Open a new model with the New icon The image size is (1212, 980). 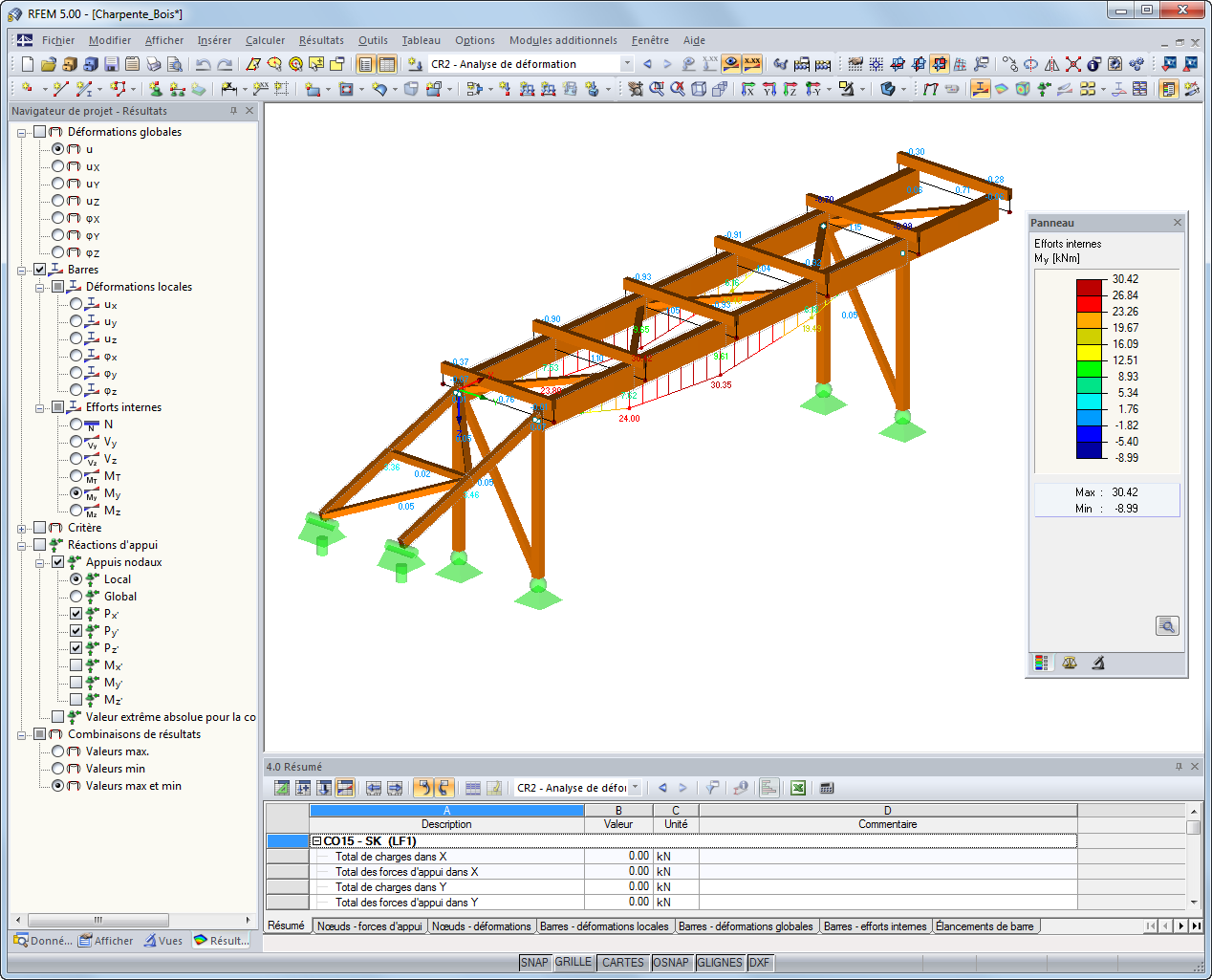click(27, 64)
